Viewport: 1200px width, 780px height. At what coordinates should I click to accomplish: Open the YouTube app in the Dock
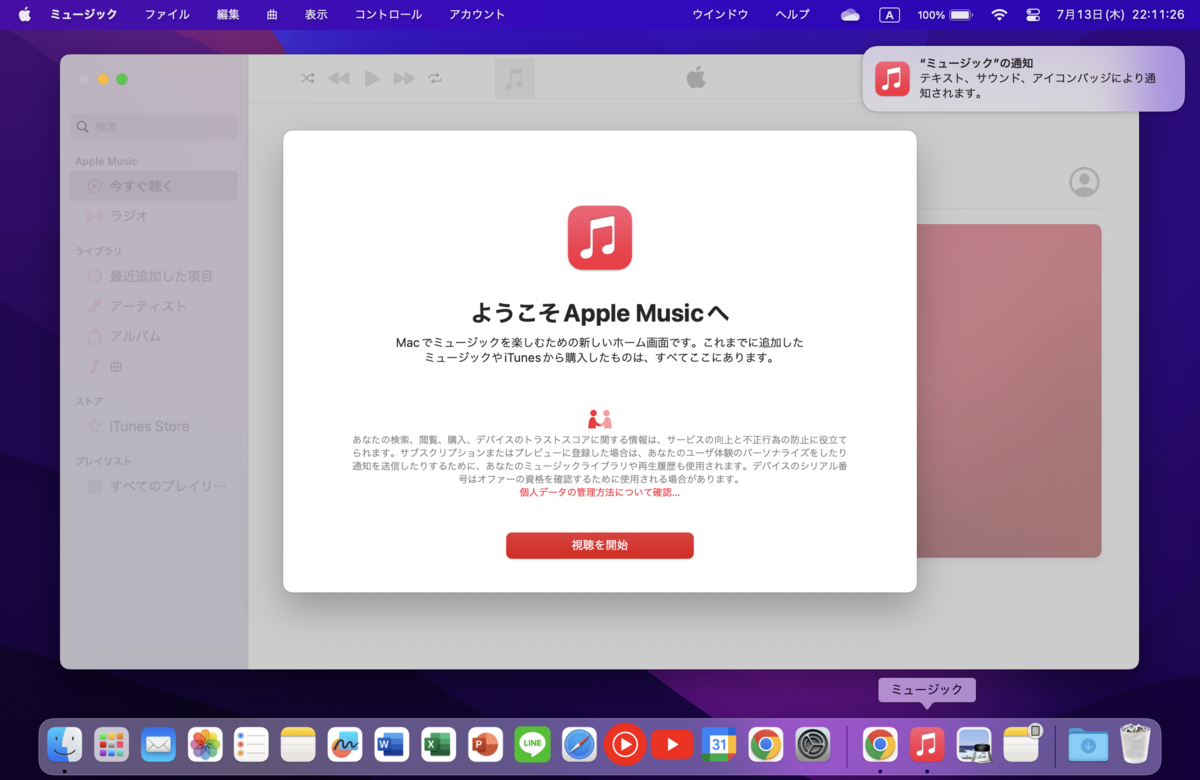click(672, 744)
